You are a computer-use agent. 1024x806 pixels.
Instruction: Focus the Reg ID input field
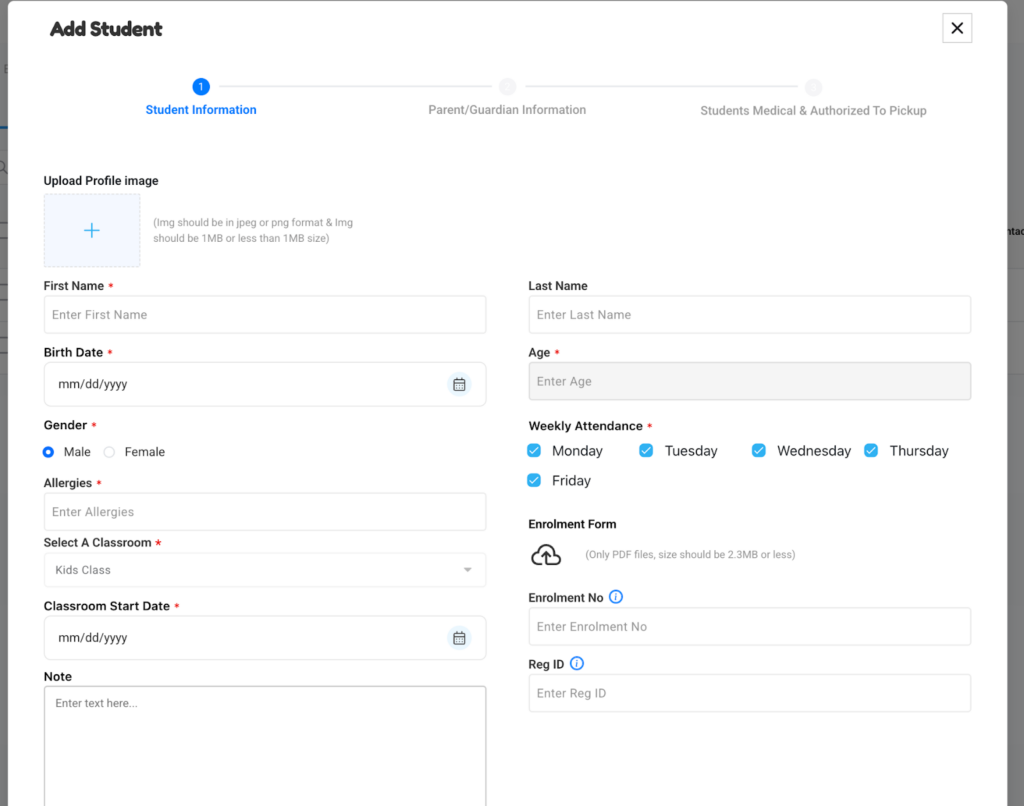coord(749,694)
